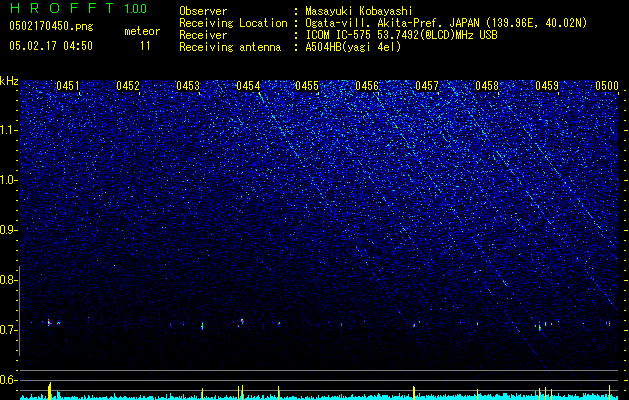This screenshot has width=629, height=400.
Task: Click the 0.8 kHz axis label
Action: (7, 280)
